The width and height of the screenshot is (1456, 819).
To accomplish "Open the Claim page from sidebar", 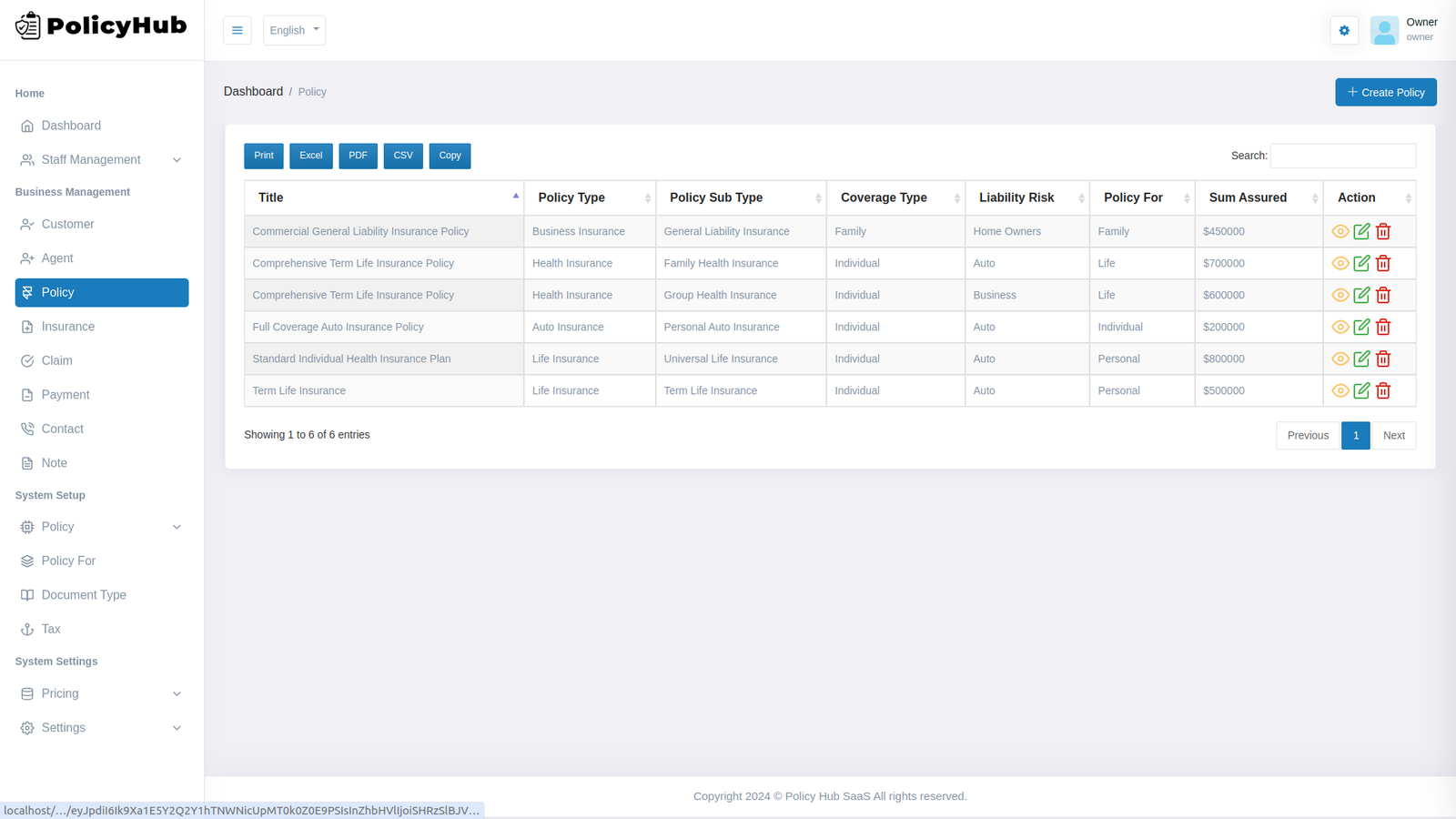I will (56, 360).
